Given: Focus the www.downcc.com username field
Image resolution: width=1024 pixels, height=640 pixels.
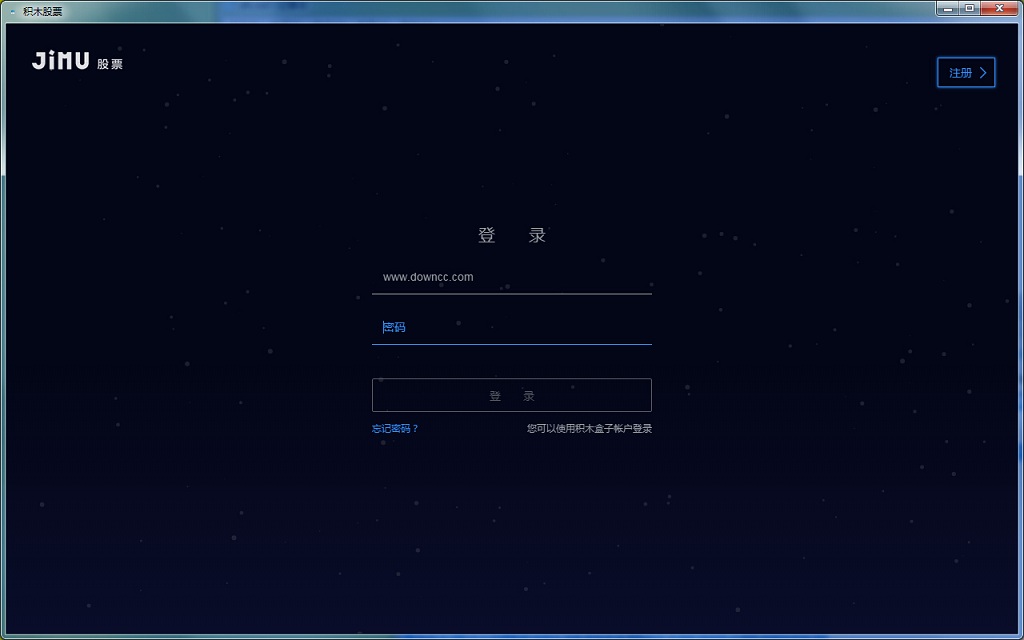Looking at the screenshot, I should click(512, 277).
